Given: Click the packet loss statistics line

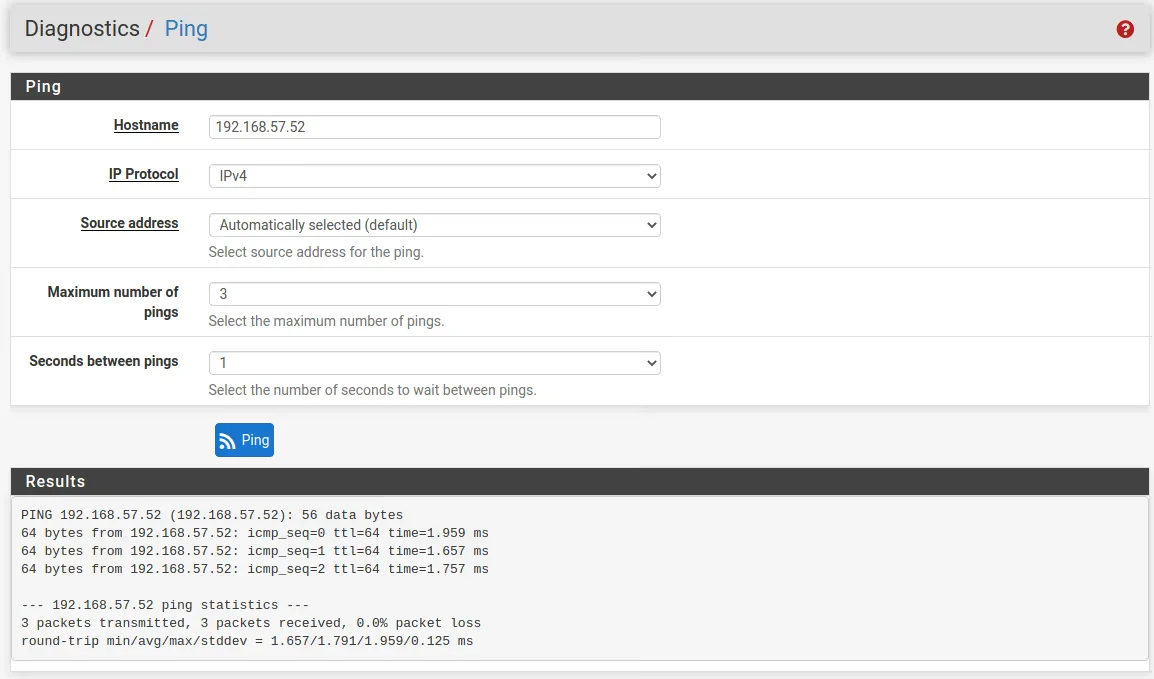Looking at the screenshot, I should tap(250, 623).
